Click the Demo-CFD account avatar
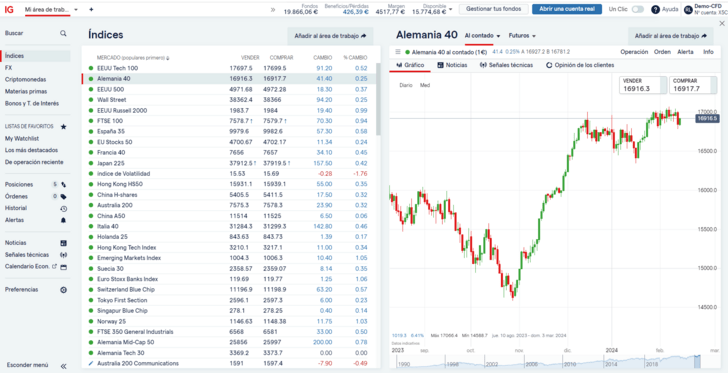 [x=688, y=10]
